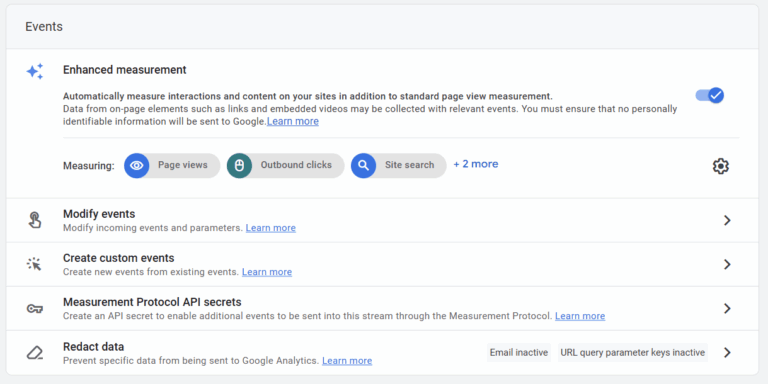Open Learn more link for Modify events

click(271, 228)
